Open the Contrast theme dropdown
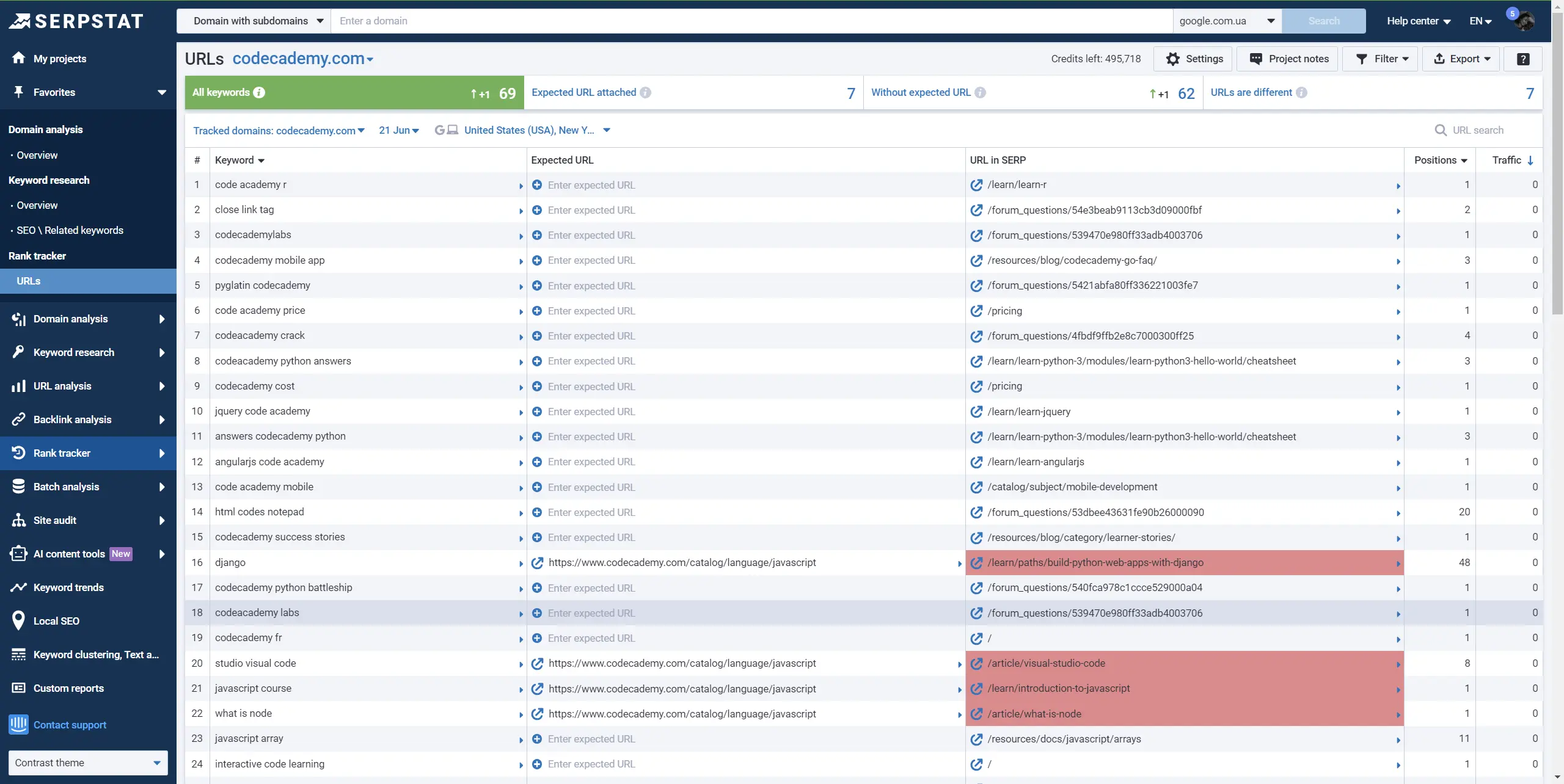This screenshot has width=1564, height=784. tap(88, 763)
